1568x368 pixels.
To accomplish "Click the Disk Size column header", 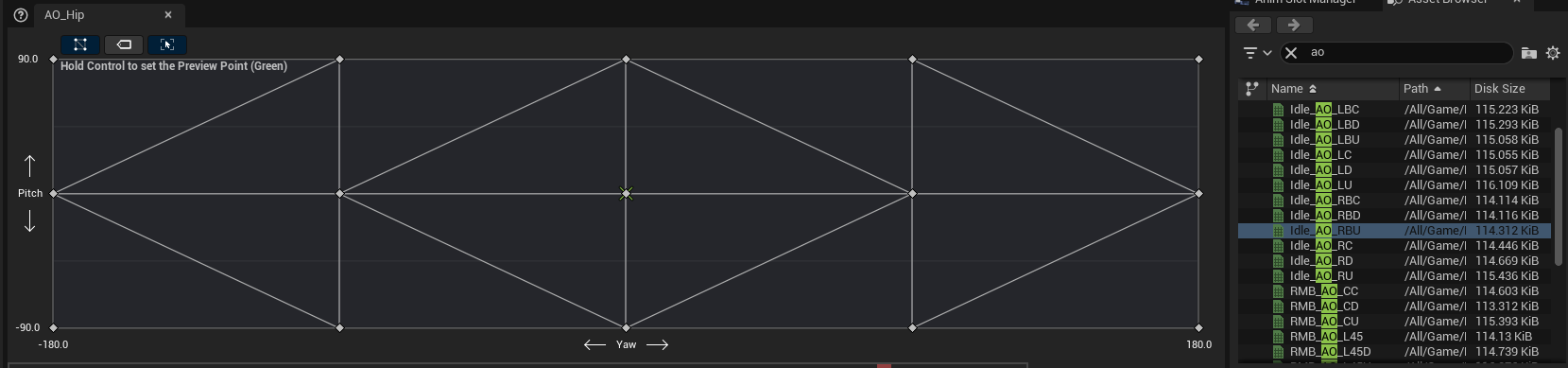I will click(1508, 89).
